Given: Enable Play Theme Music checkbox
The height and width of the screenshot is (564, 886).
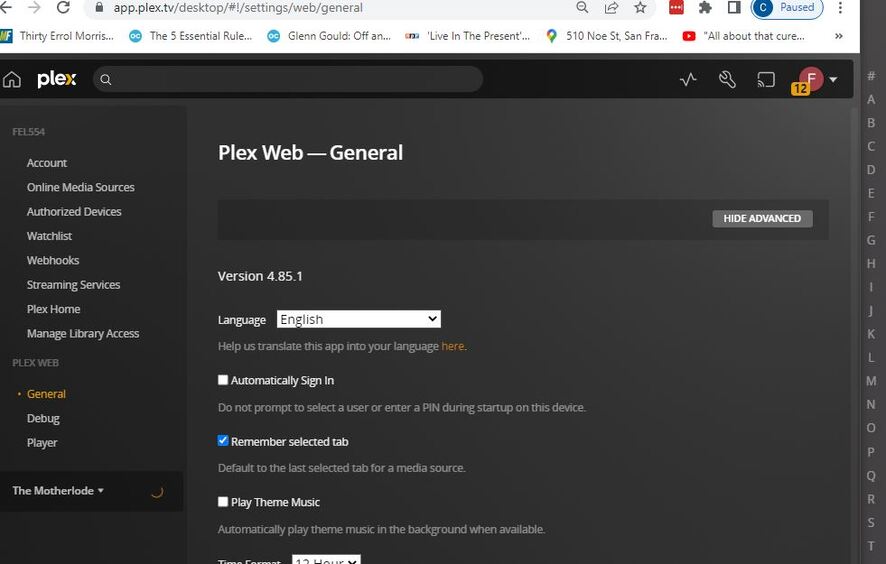Looking at the screenshot, I should (223, 501).
